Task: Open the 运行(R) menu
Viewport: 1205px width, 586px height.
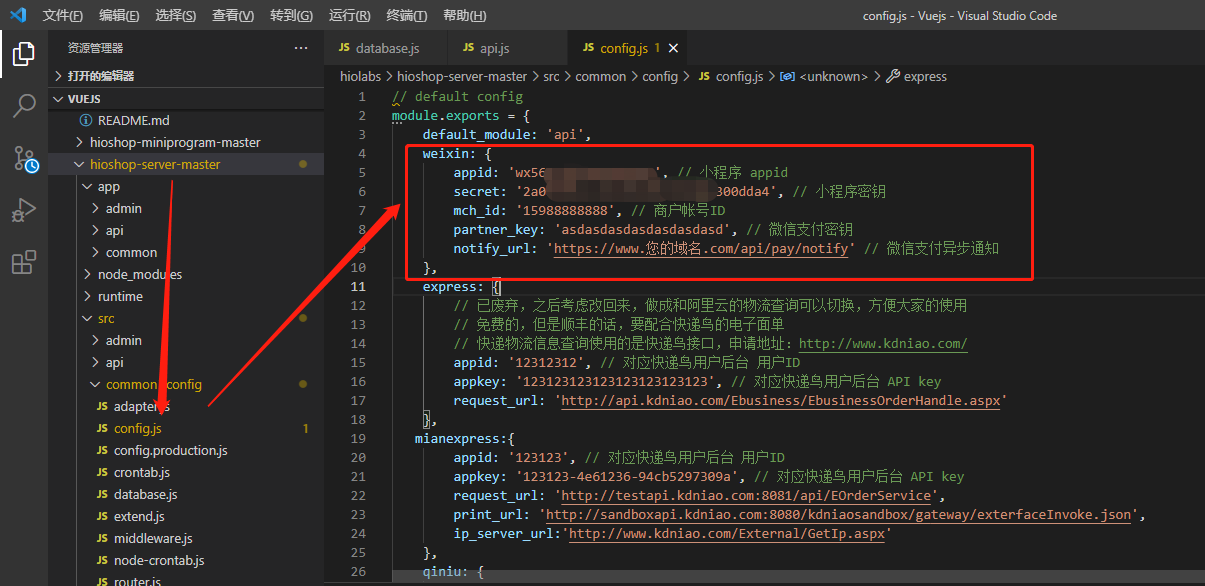Action: pyautogui.click(x=349, y=16)
